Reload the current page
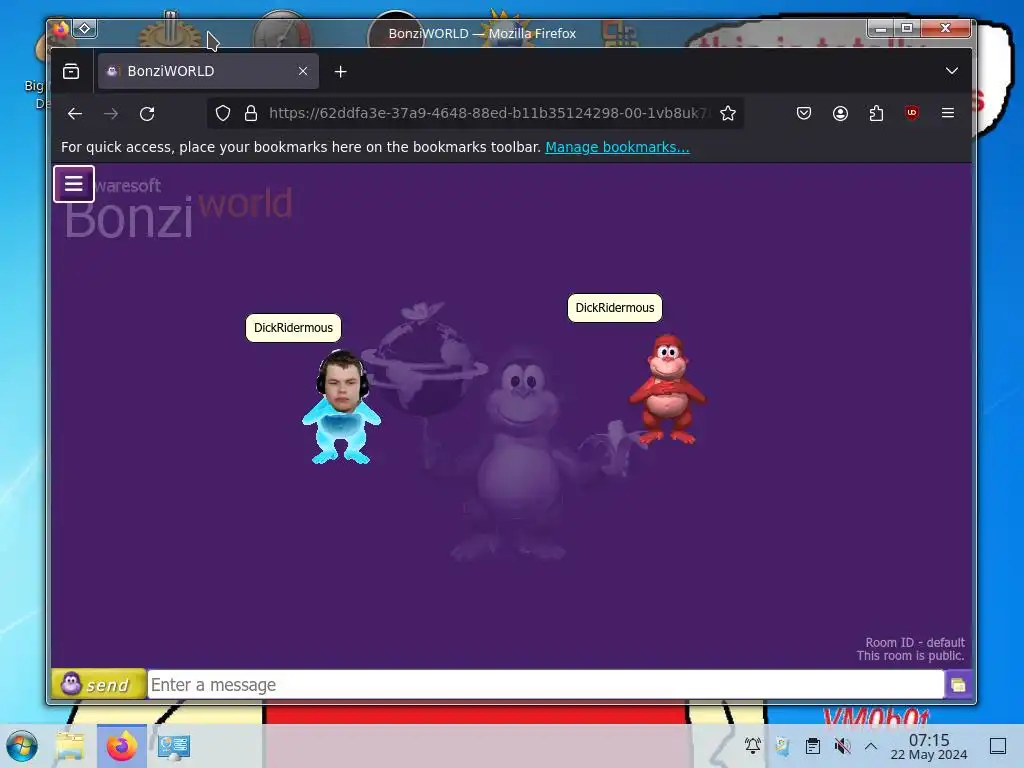Image resolution: width=1024 pixels, height=768 pixels. (148, 114)
